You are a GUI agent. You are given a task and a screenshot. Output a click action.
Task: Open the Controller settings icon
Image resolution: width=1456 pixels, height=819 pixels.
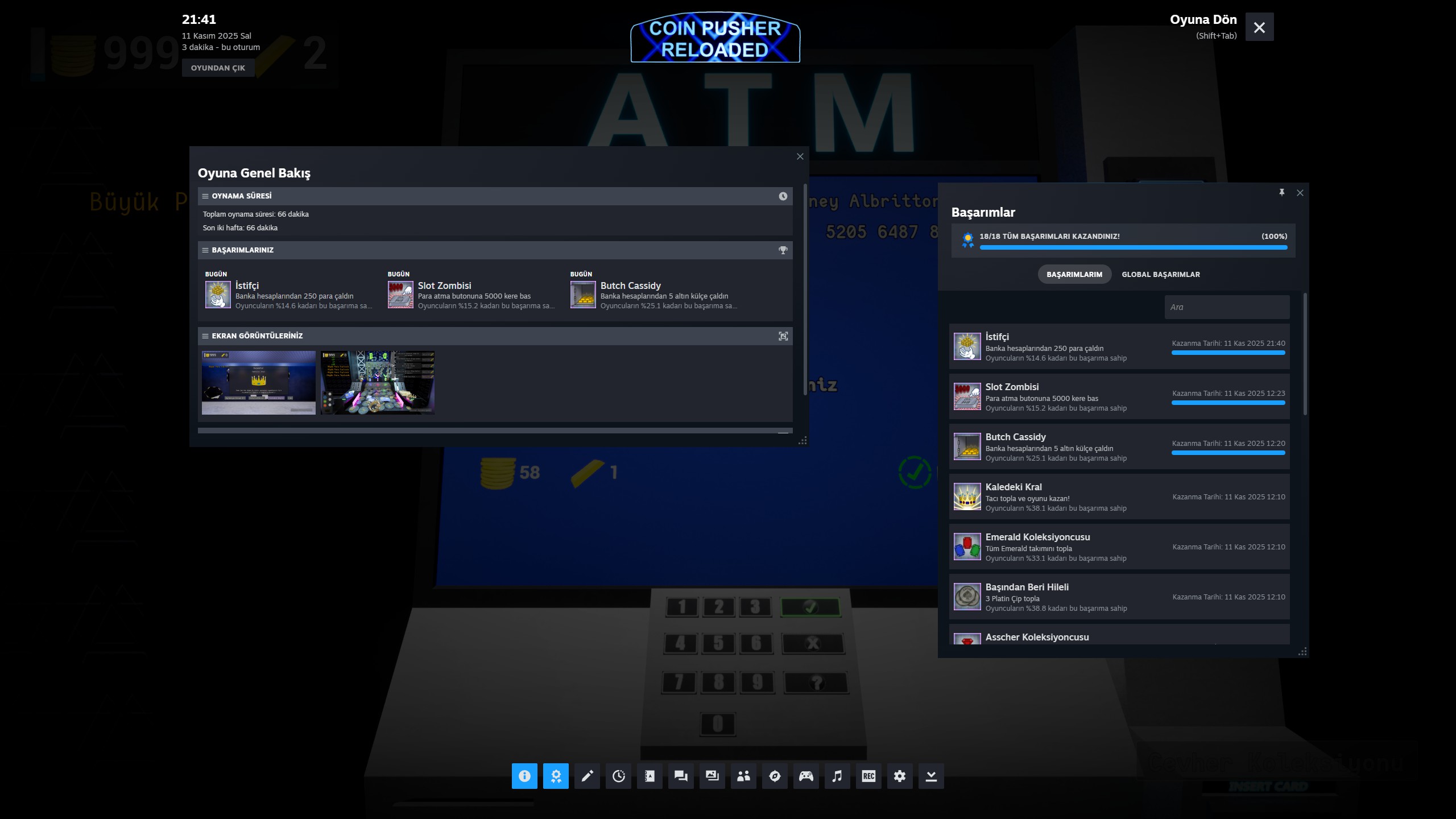[806, 776]
